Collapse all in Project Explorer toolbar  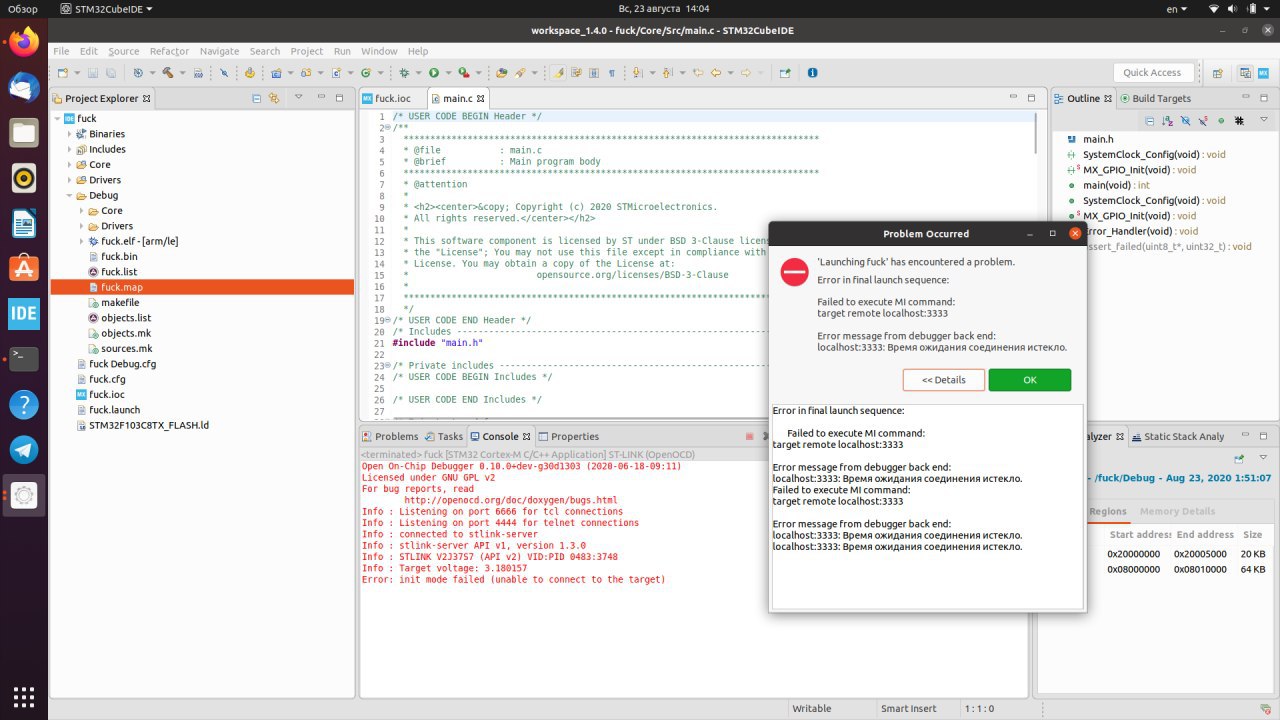(x=257, y=98)
